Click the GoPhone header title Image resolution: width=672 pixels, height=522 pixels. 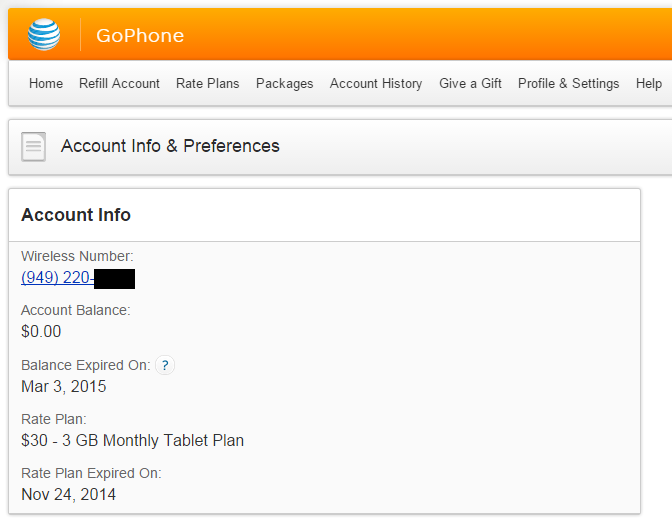(x=140, y=35)
